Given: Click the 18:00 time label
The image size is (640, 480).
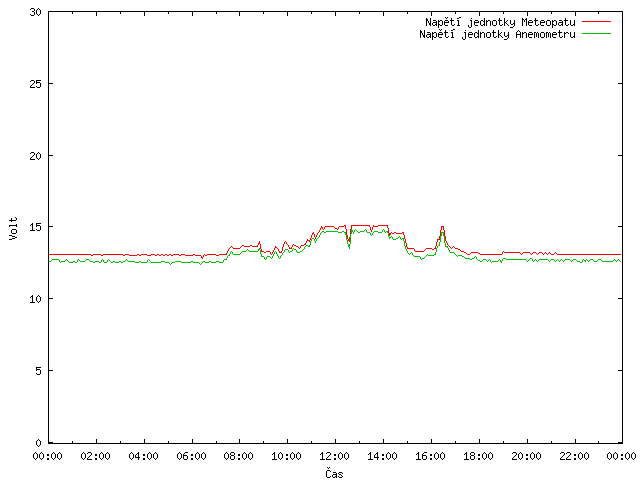Looking at the screenshot, I should coord(478,456).
